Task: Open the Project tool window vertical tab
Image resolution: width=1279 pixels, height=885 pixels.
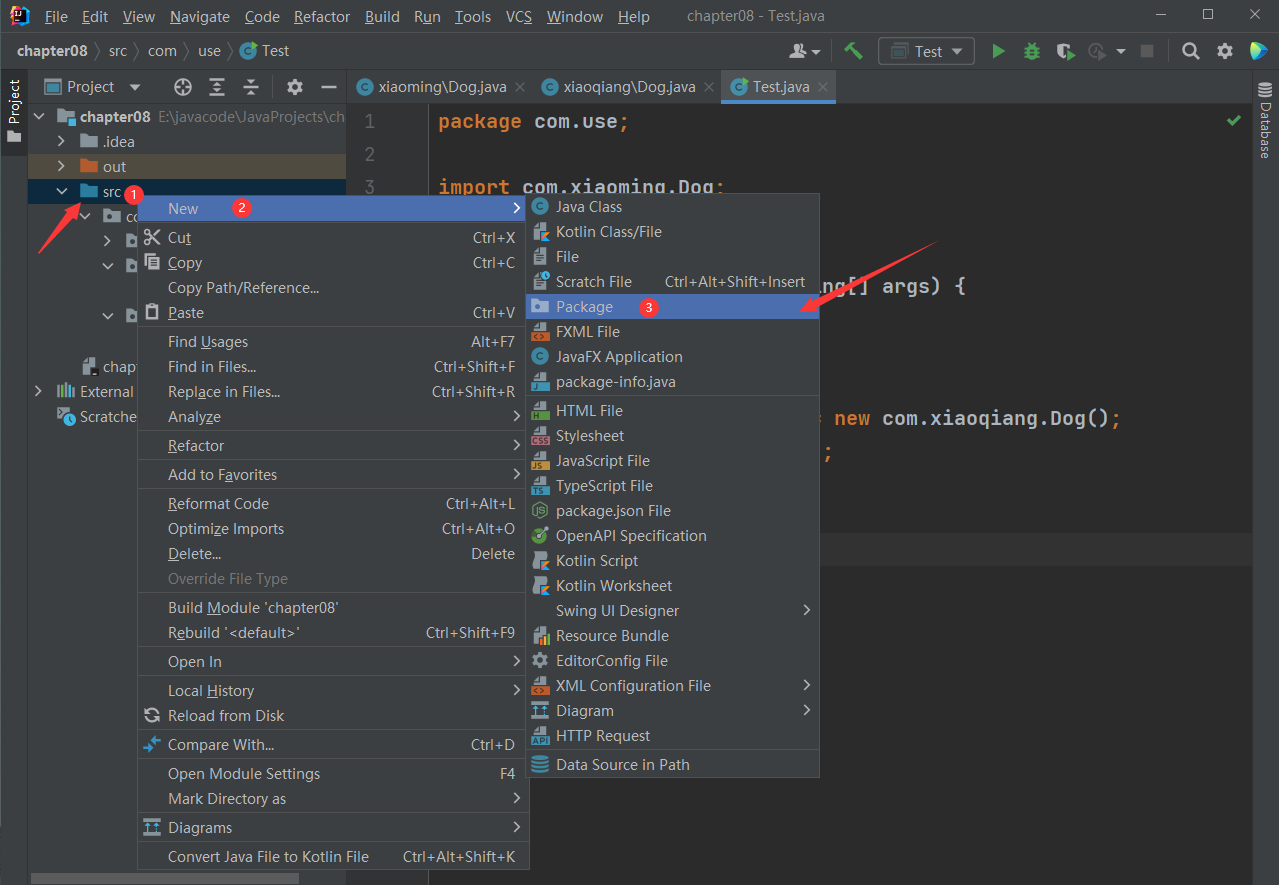Action: (14, 111)
